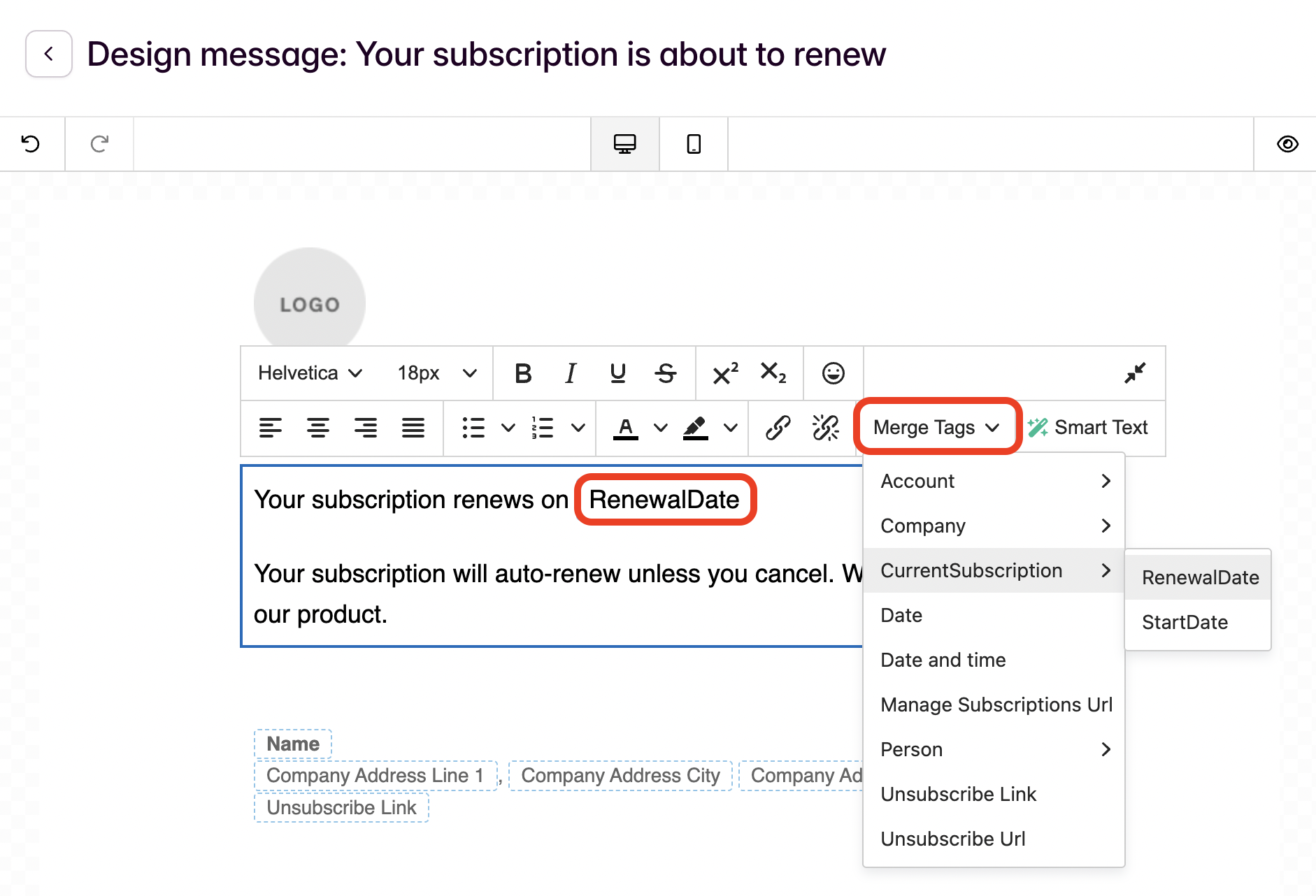Click the RenewalDate tag in the message
The height and width of the screenshot is (896, 1316).
tap(664, 500)
